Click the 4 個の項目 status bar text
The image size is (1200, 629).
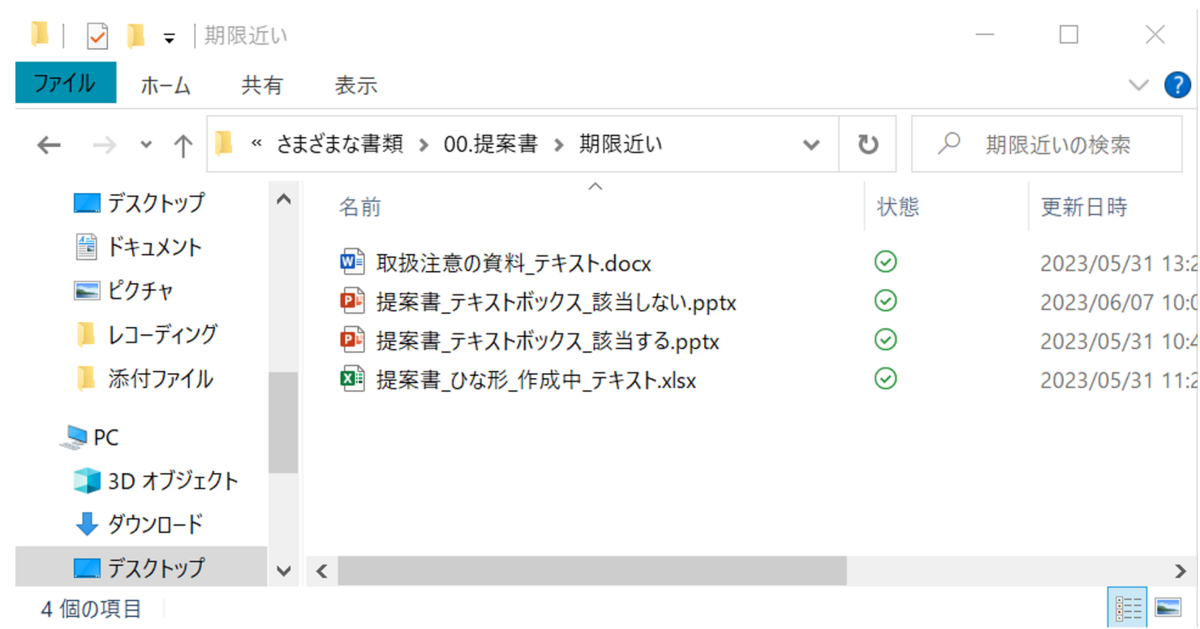(91, 608)
